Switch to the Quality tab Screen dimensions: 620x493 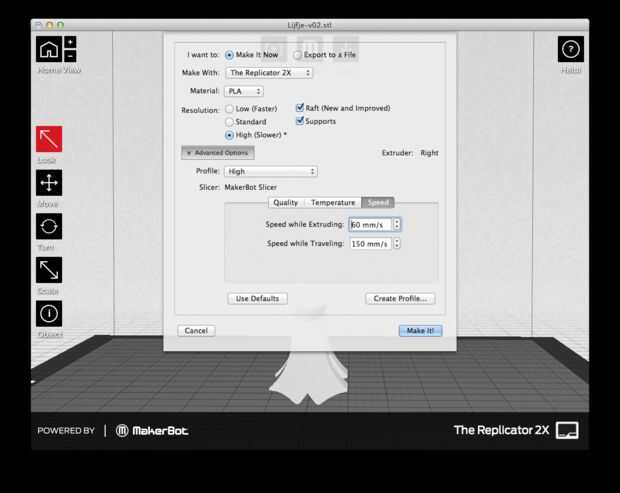pyautogui.click(x=285, y=203)
